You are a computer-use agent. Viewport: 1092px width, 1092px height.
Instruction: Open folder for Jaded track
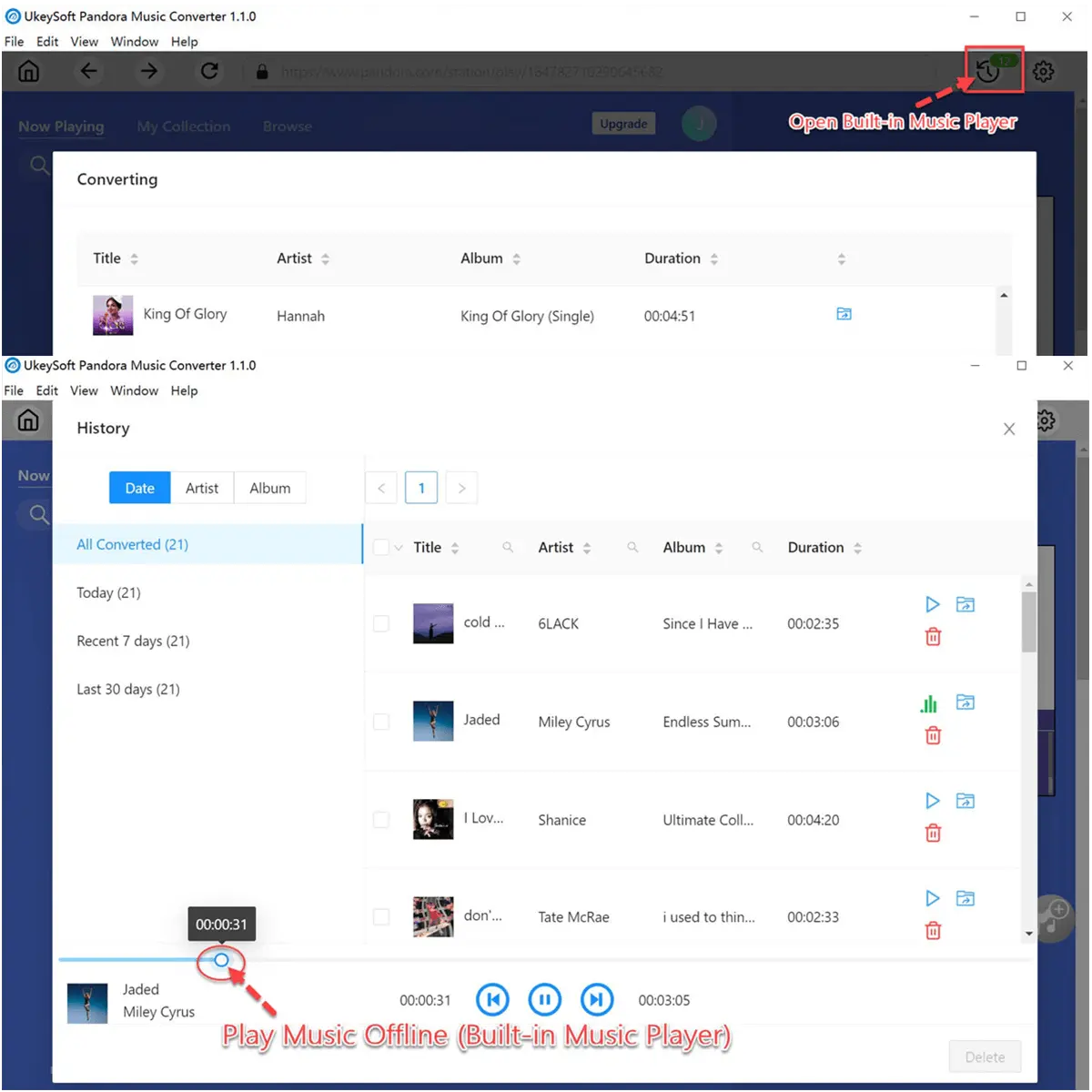click(x=966, y=702)
